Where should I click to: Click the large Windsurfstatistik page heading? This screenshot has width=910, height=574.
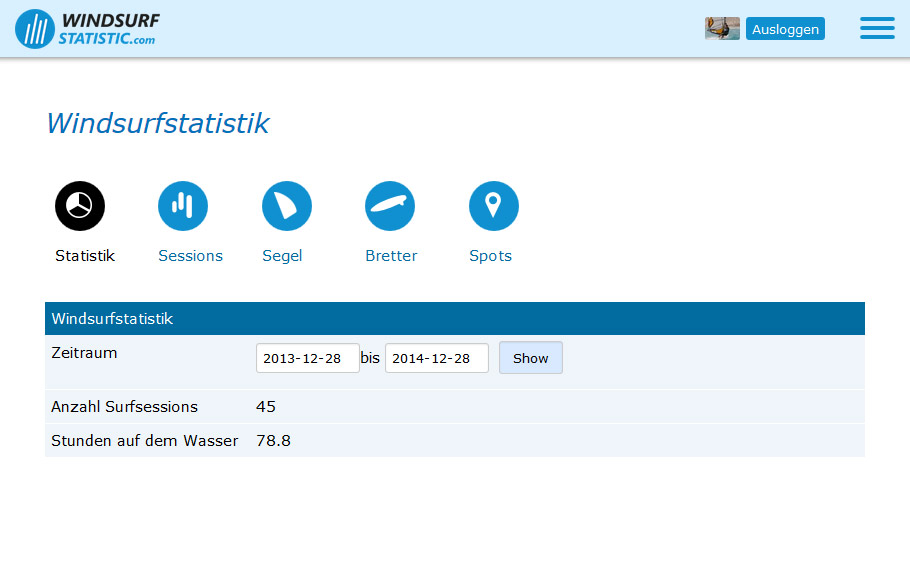coord(158,123)
